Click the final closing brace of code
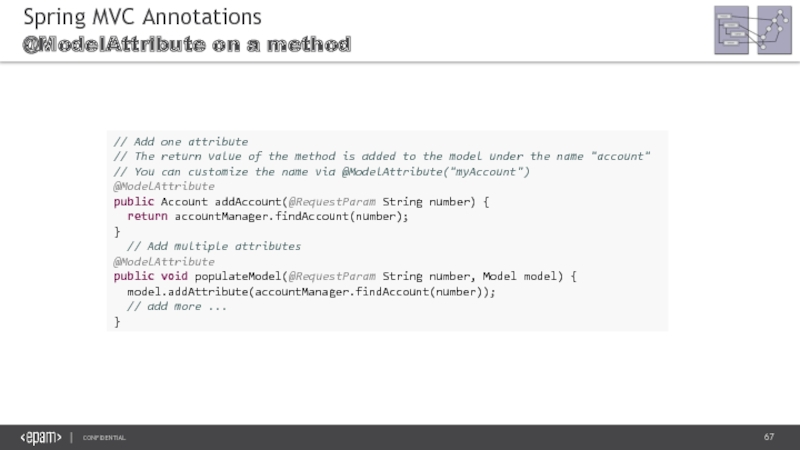 117,321
